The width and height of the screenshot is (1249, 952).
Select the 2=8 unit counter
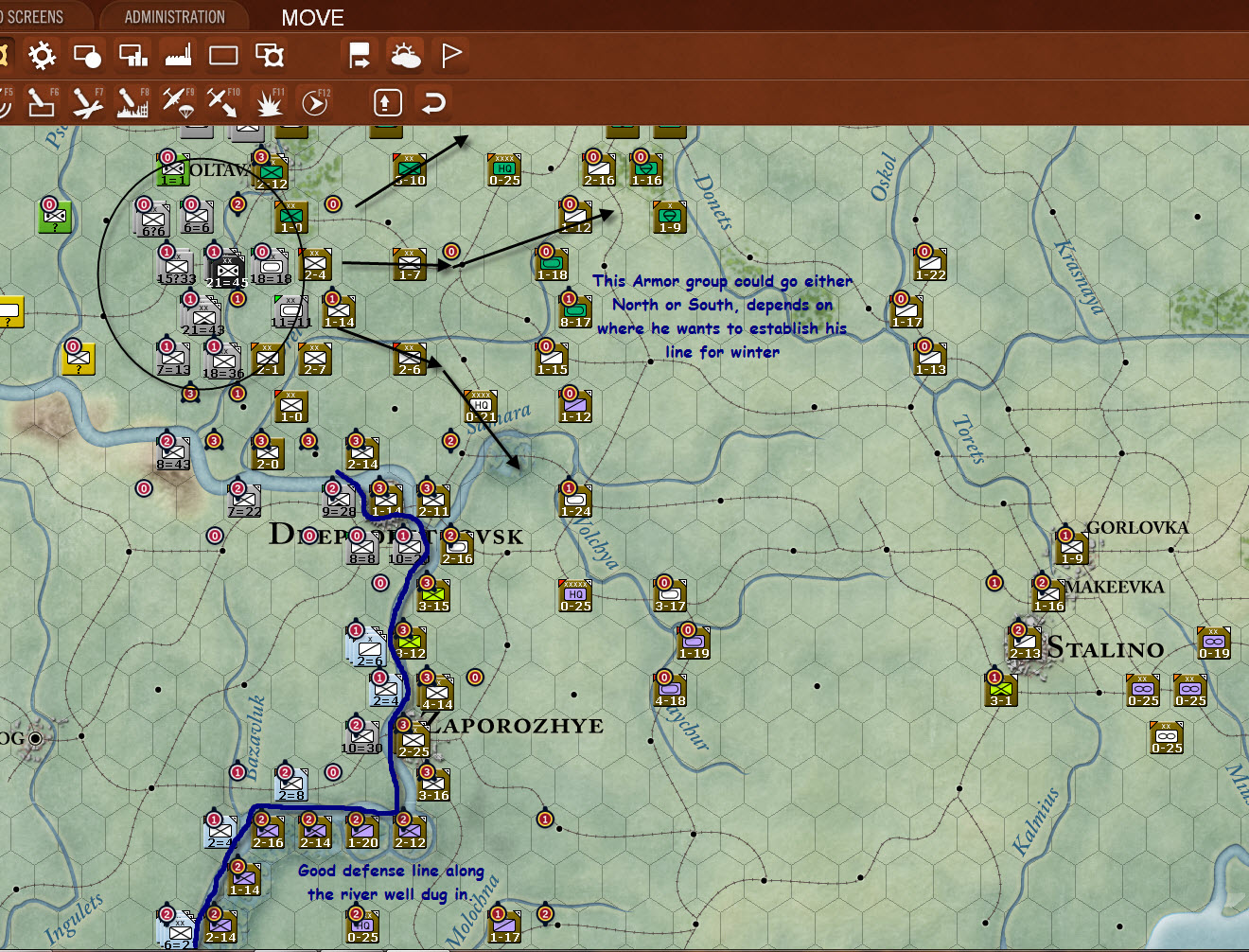point(291,786)
